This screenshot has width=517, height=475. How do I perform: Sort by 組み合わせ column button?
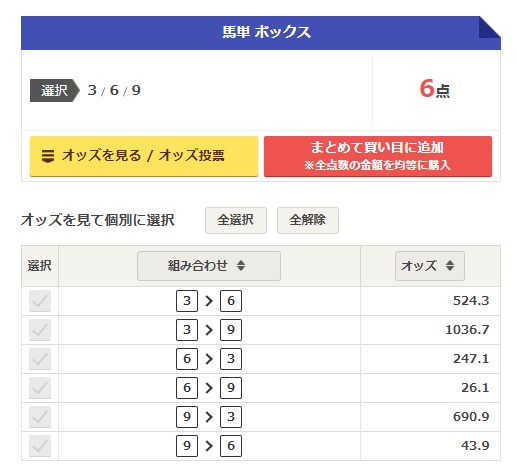click(x=209, y=266)
